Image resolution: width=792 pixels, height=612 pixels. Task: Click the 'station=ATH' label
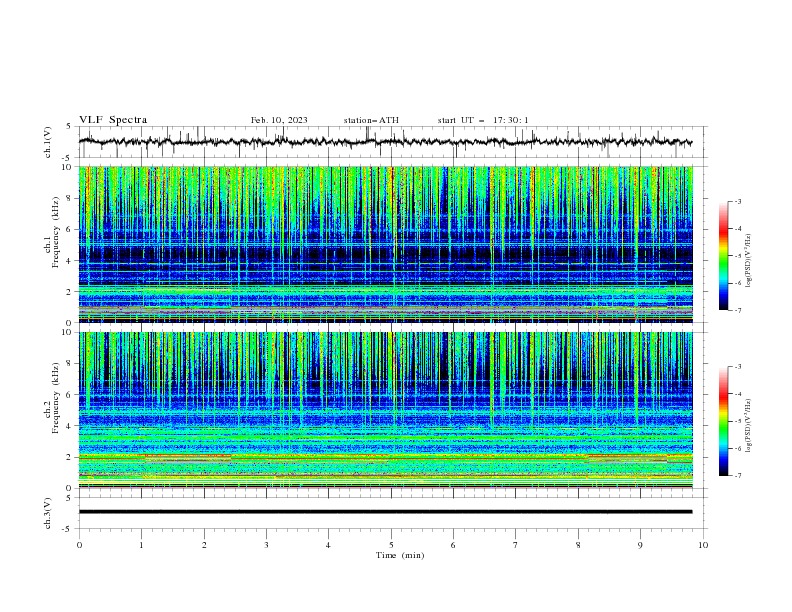[x=371, y=120]
